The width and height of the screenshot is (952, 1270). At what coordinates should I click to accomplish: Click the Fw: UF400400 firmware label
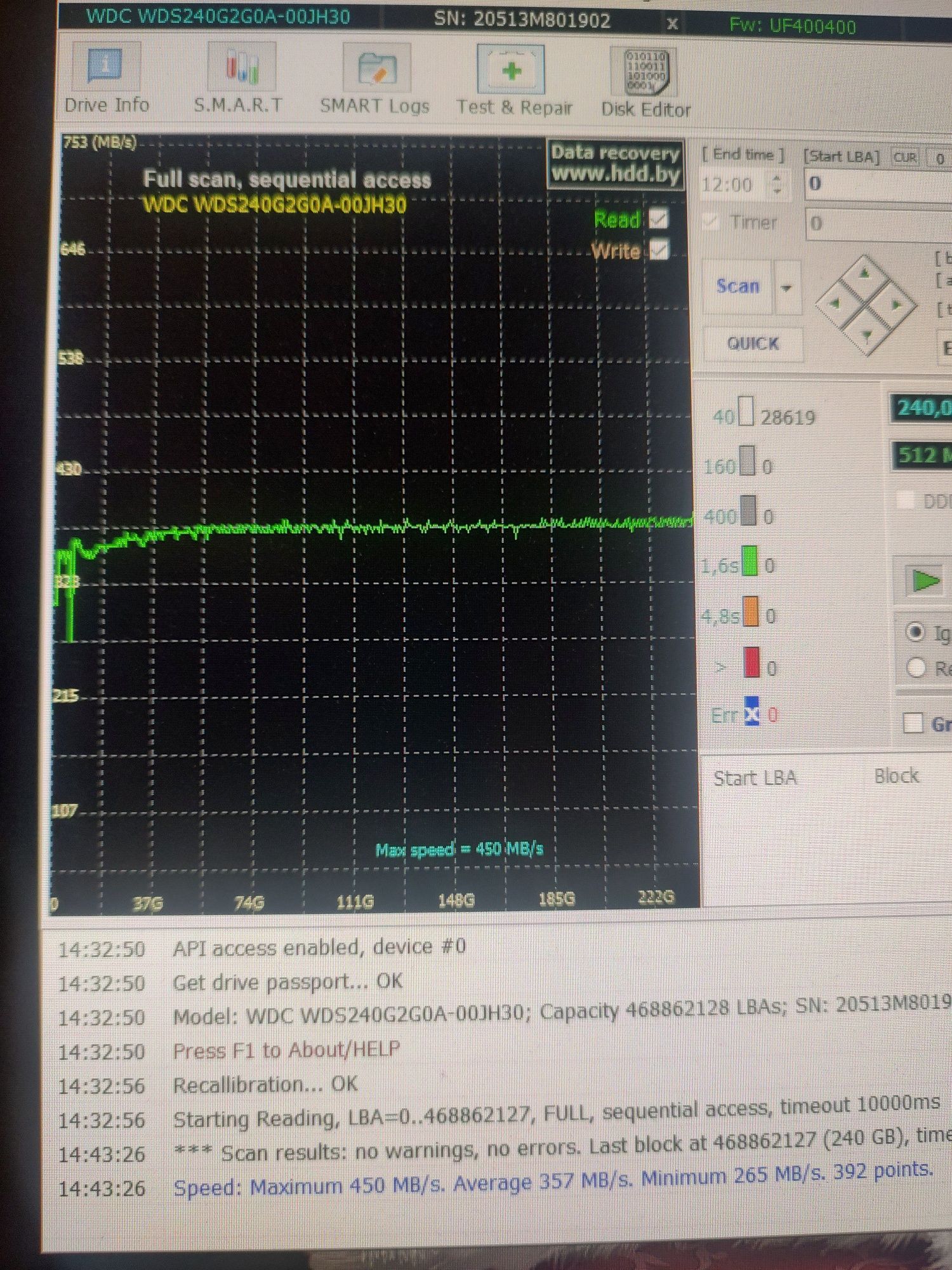tap(792, 26)
